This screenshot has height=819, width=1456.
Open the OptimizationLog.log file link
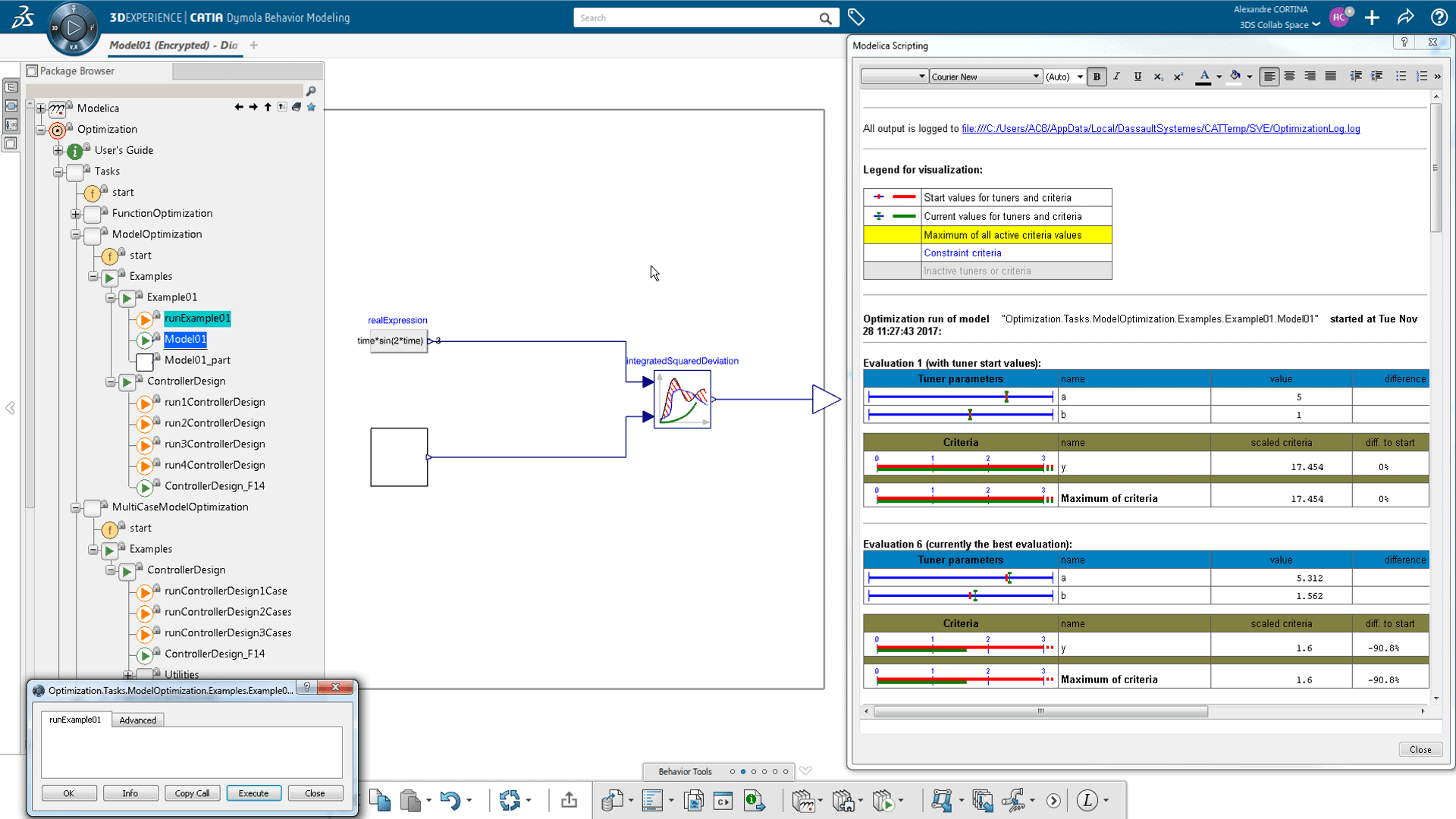point(1160,129)
